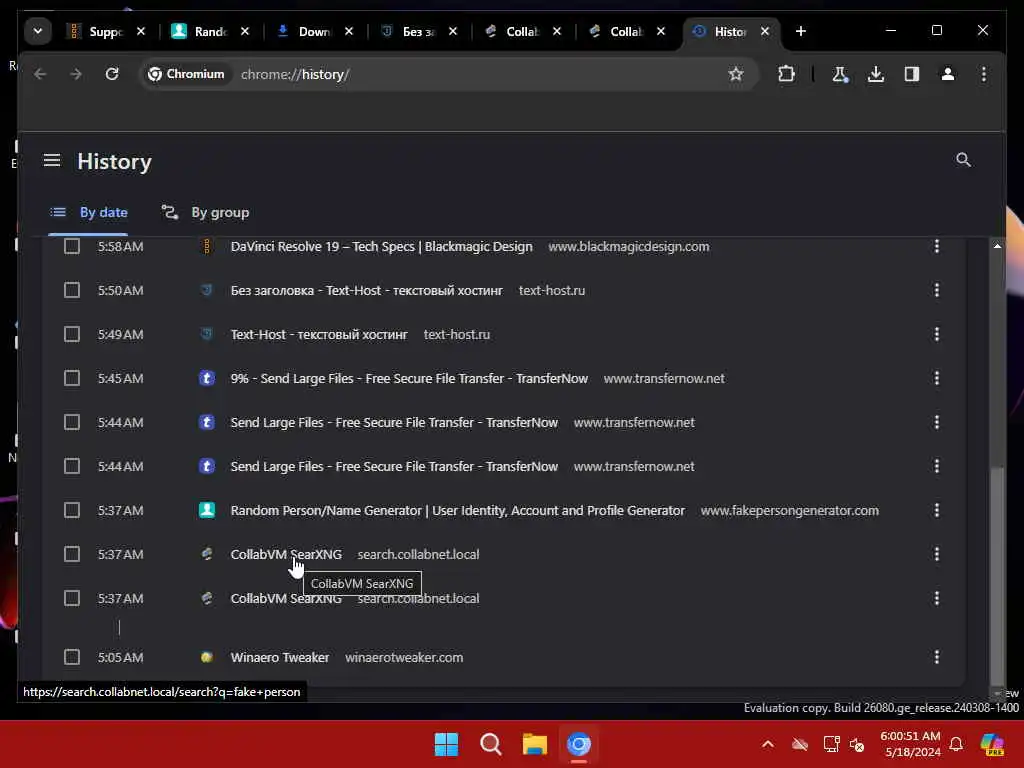Screen dimensions: 1024x768
Task: Toggle the side panel icon
Action: (912, 74)
